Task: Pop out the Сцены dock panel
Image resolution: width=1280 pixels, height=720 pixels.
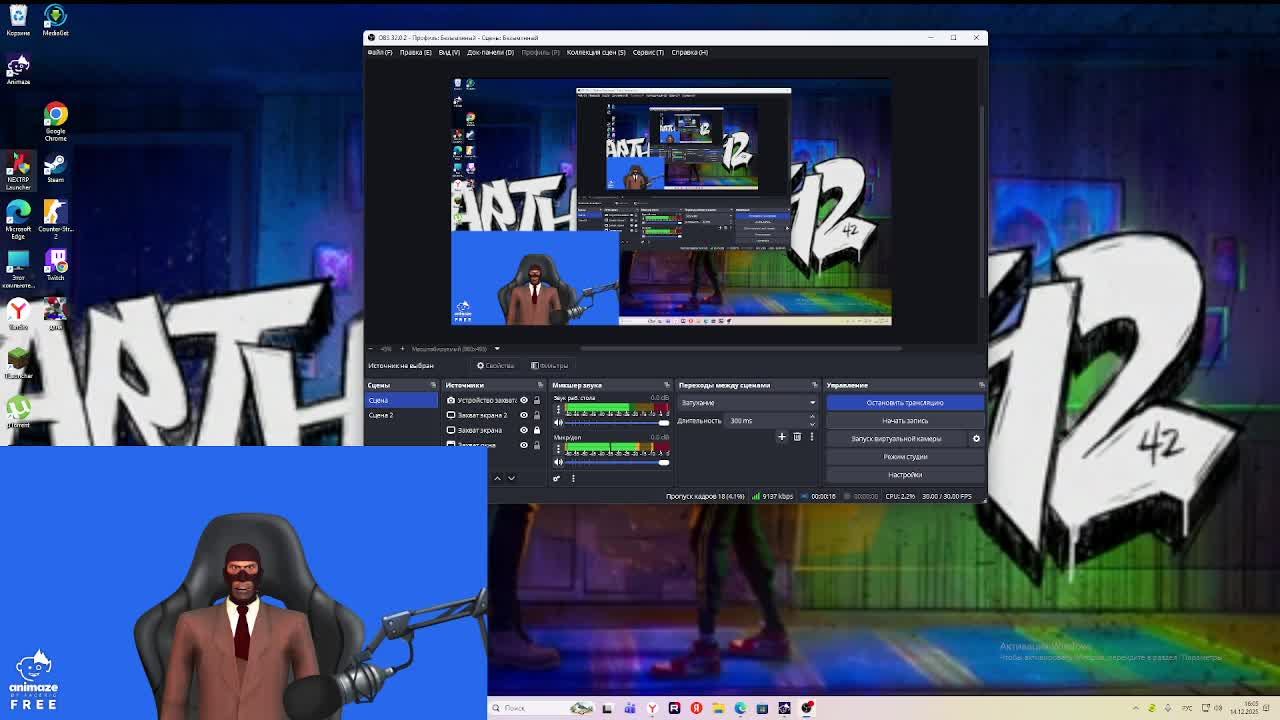Action: [x=433, y=385]
